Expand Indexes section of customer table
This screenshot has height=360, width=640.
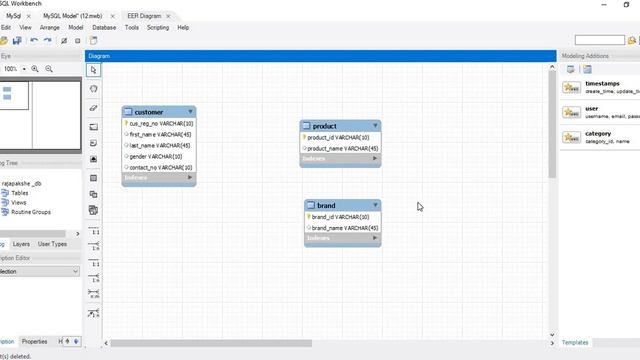pos(190,178)
